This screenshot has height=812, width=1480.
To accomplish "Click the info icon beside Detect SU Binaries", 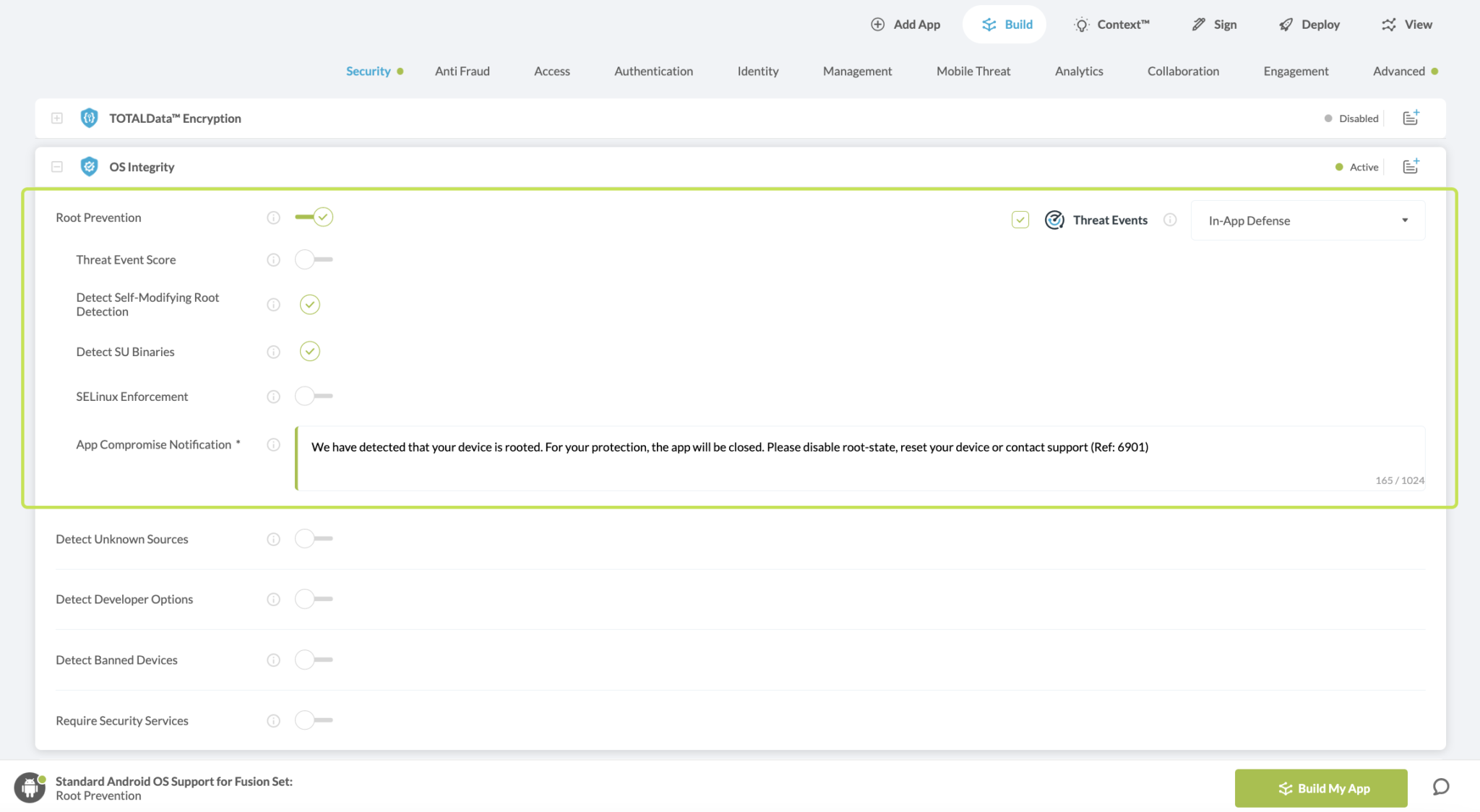I will pos(273,352).
